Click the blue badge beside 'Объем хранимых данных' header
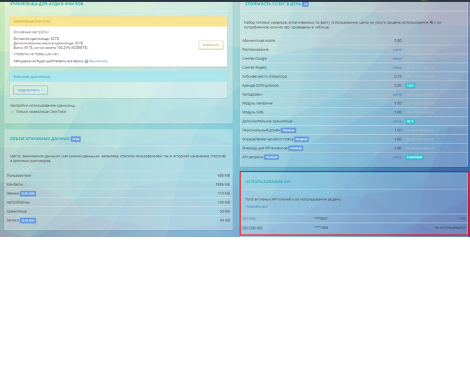Image resolution: width=470 pixels, height=370 pixels. pyautogui.click(x=76, y=139)
